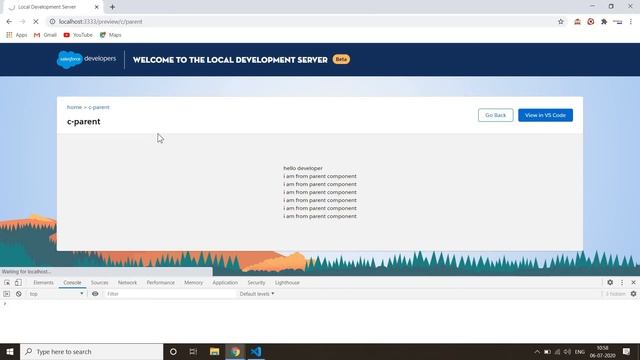Click the taskbar clock showing 06-07-2020

602,352
